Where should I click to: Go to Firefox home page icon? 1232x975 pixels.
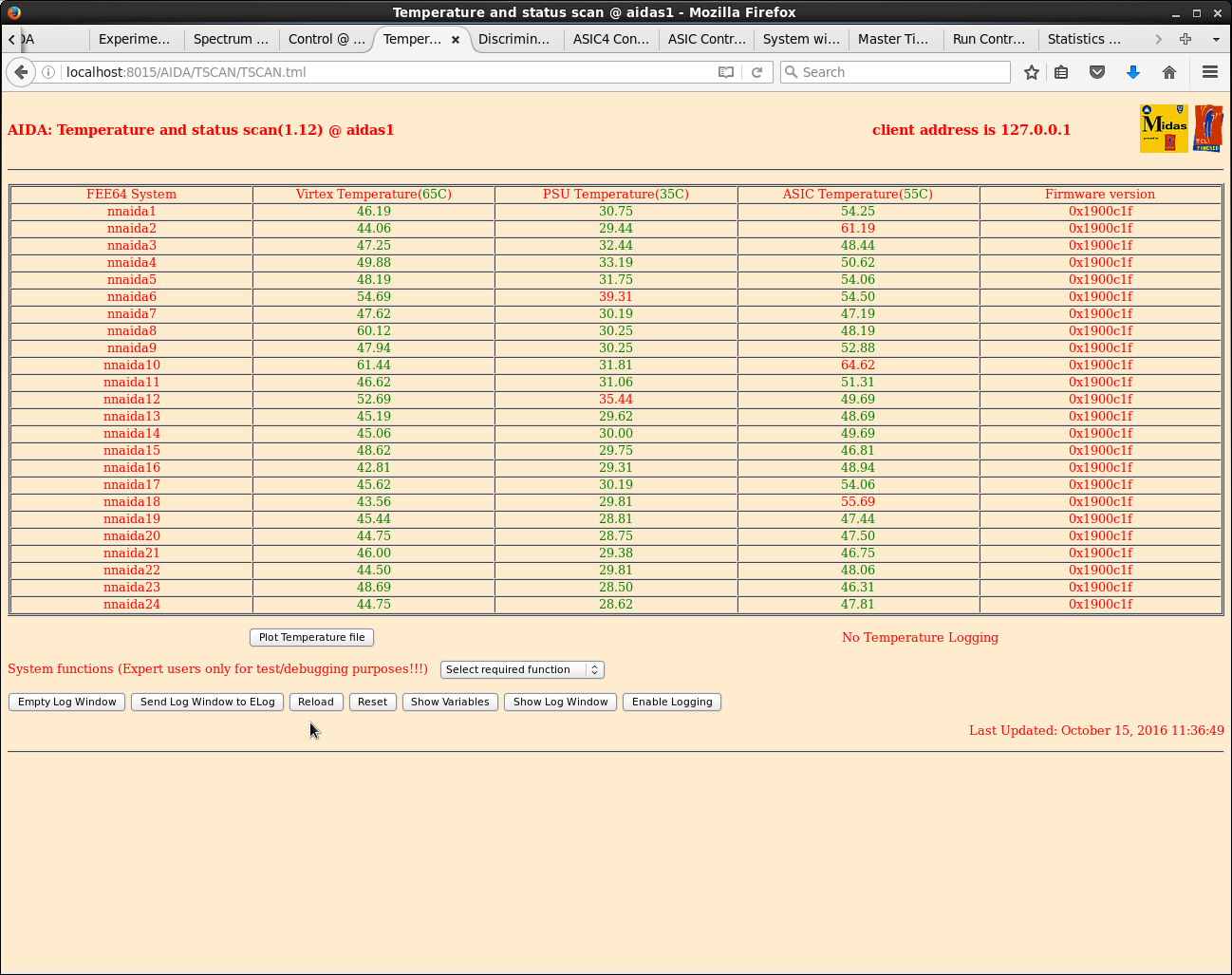1169,72
